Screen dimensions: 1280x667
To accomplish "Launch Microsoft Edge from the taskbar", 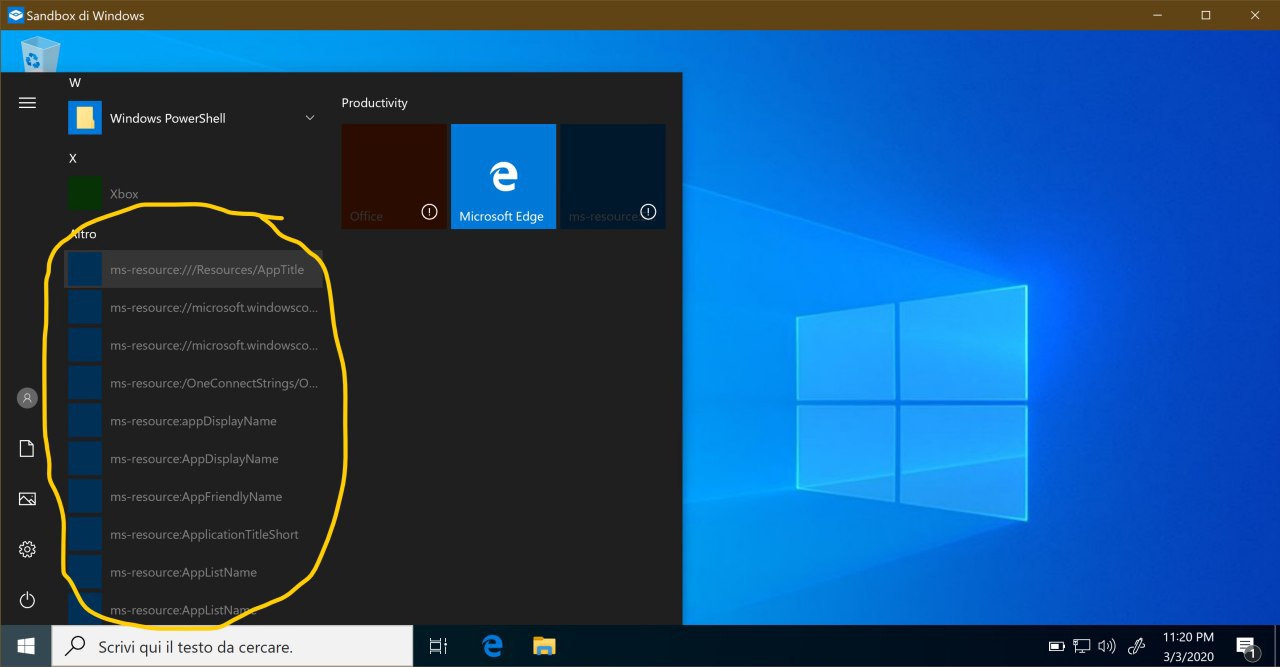I will tap(491, 646).
